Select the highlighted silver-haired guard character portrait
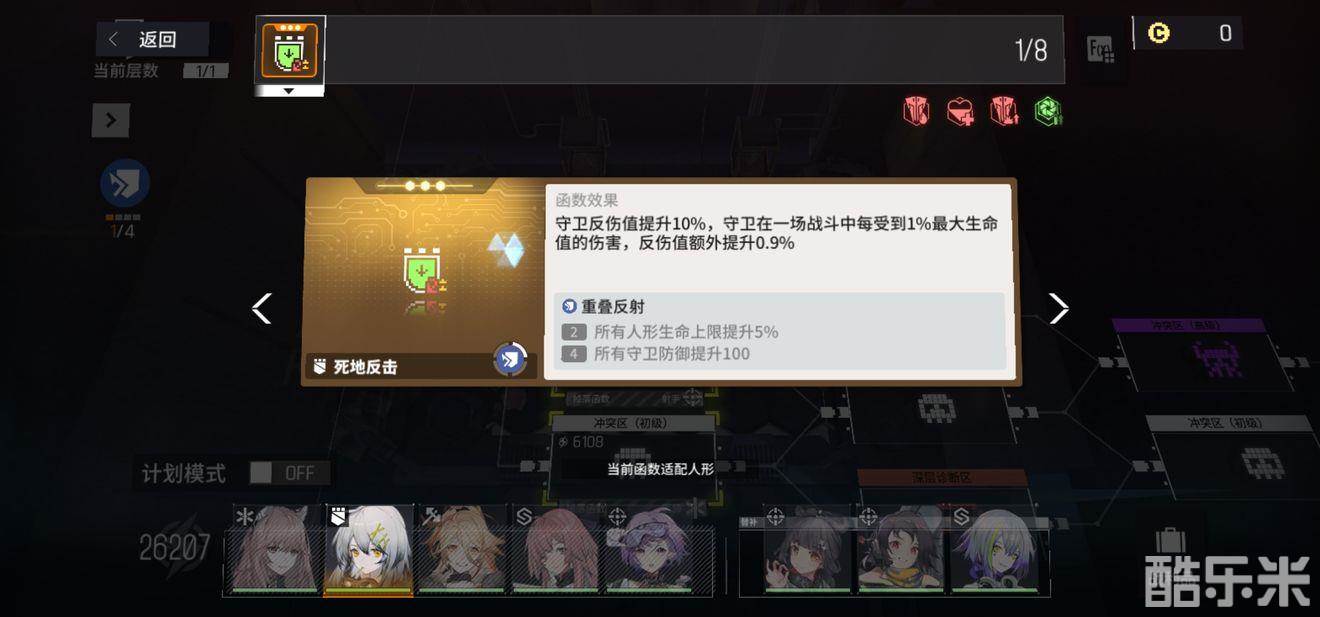 coord(368,550)
